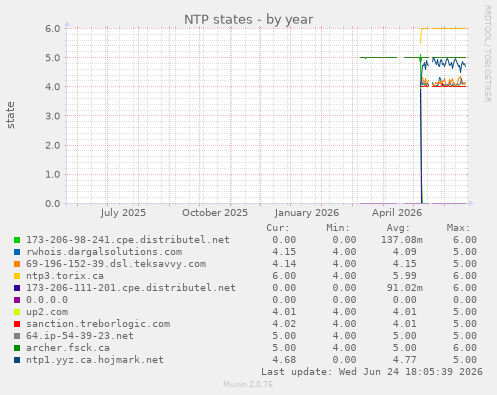Click the 3.0 y-axis tick label

coord(53,116)
